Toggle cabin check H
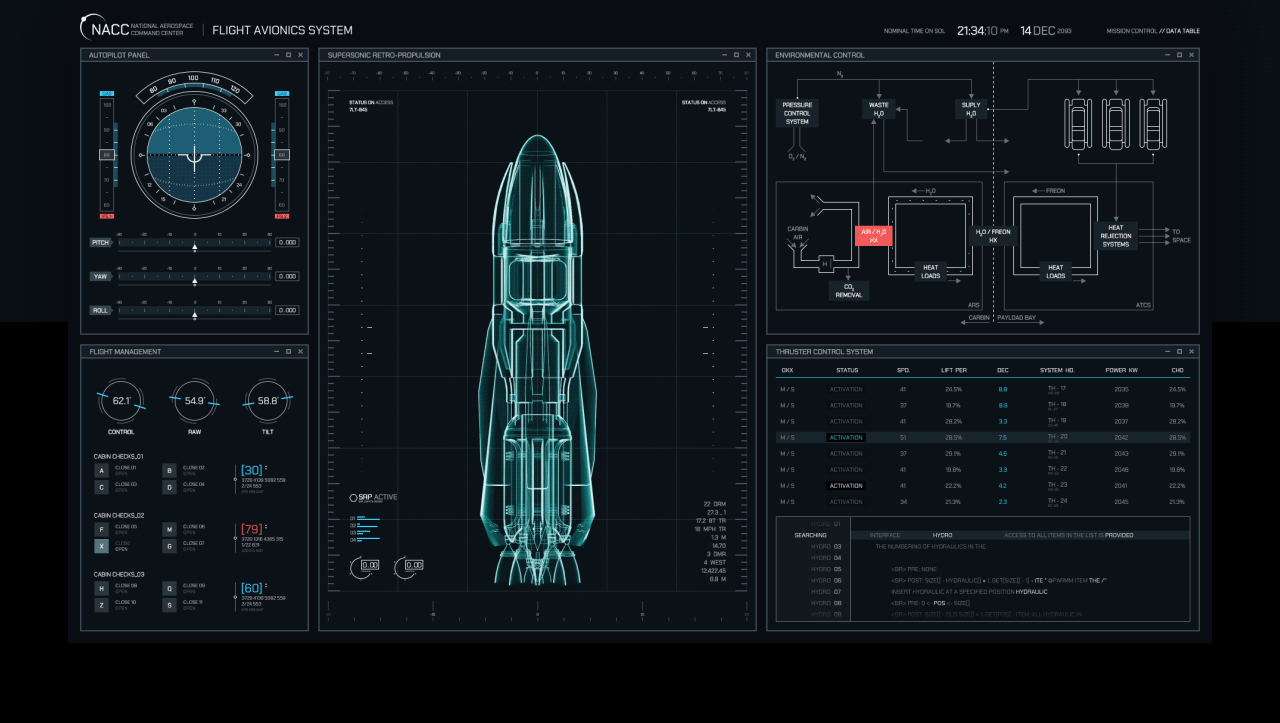Image resolution: width=1280 pixels, height=723 pixels. coord(101,588)
